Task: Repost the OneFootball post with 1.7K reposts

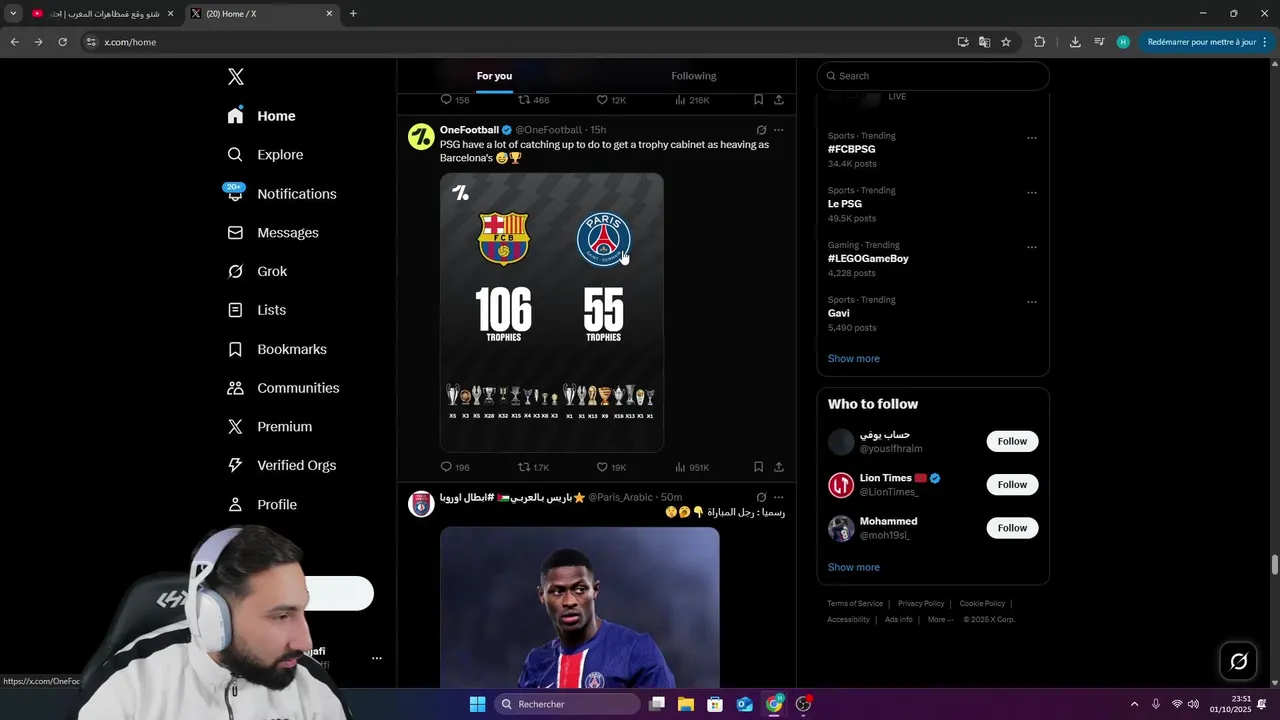Action: click(533, 467)
